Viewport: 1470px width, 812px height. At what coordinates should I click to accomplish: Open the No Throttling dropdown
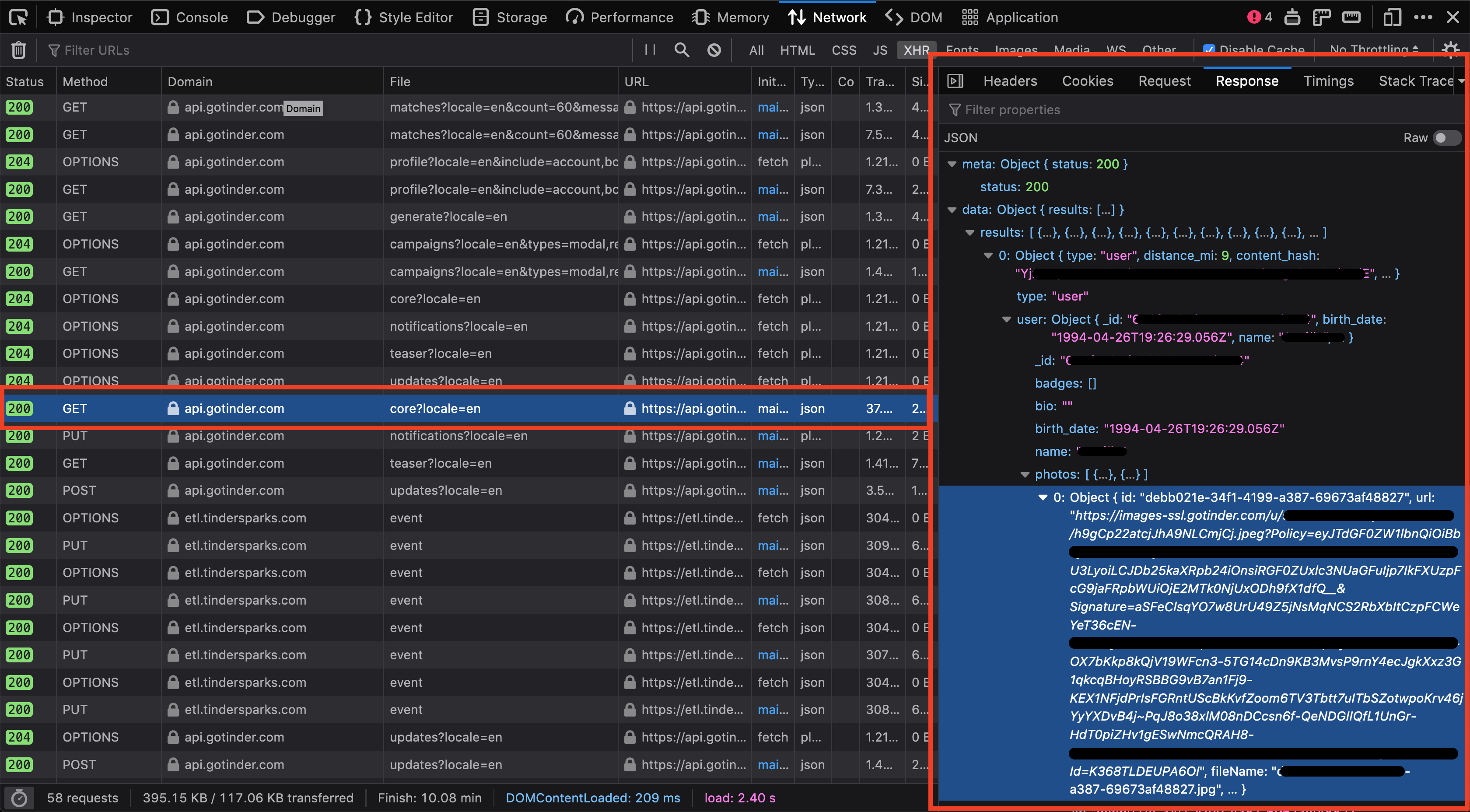[x=1373, y=49]
